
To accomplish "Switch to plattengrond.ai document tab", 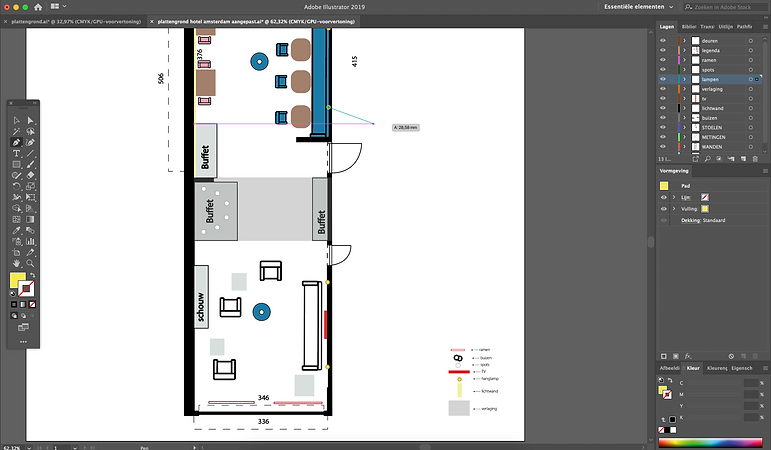I will [x=76, y=22].
